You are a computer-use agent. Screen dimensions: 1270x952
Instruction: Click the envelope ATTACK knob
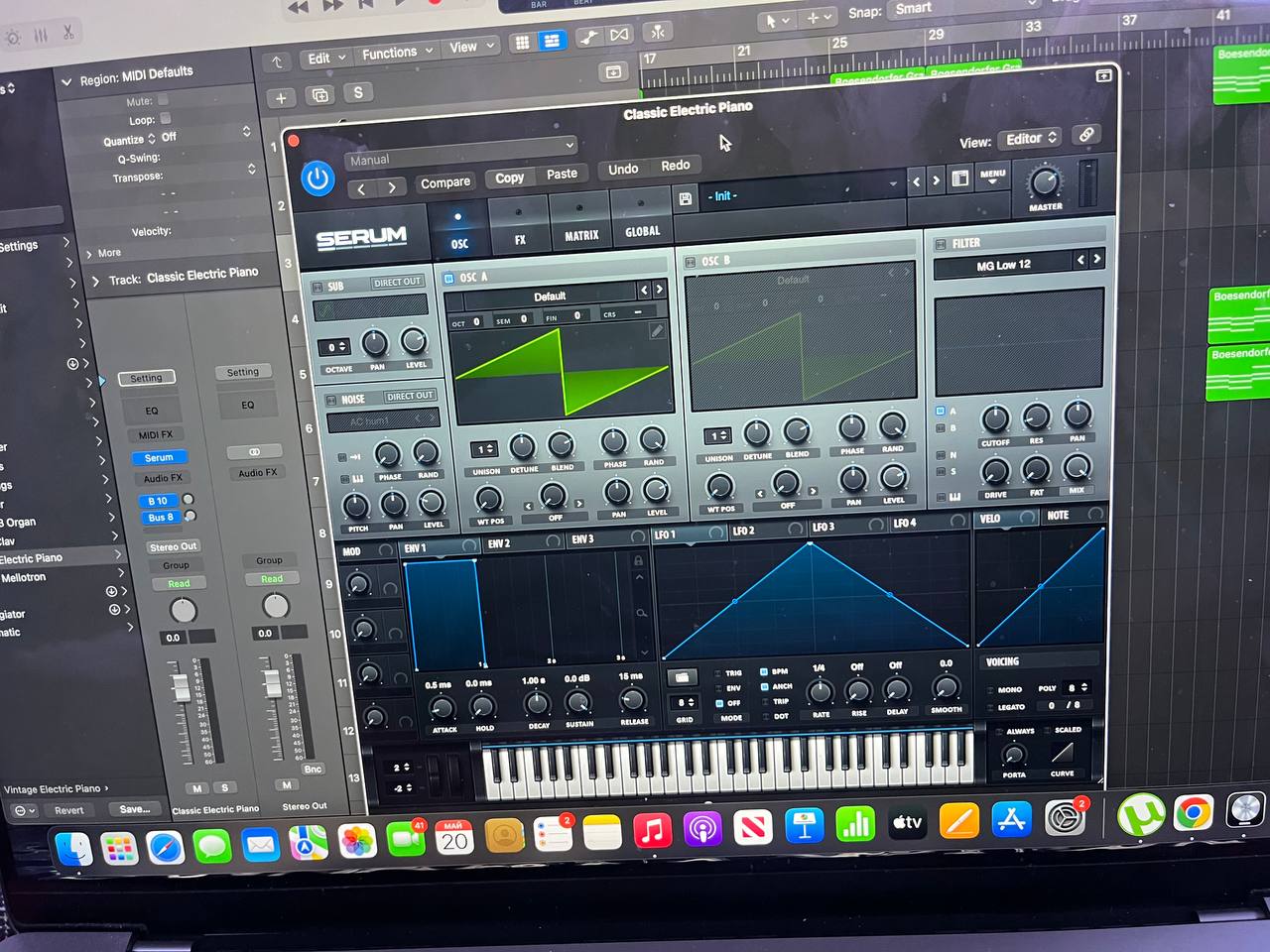pyautogui.click(x=442, y=707)
